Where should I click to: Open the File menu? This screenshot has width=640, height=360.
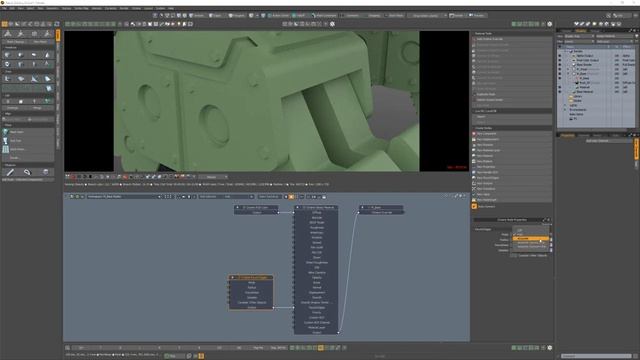[4, 8]
